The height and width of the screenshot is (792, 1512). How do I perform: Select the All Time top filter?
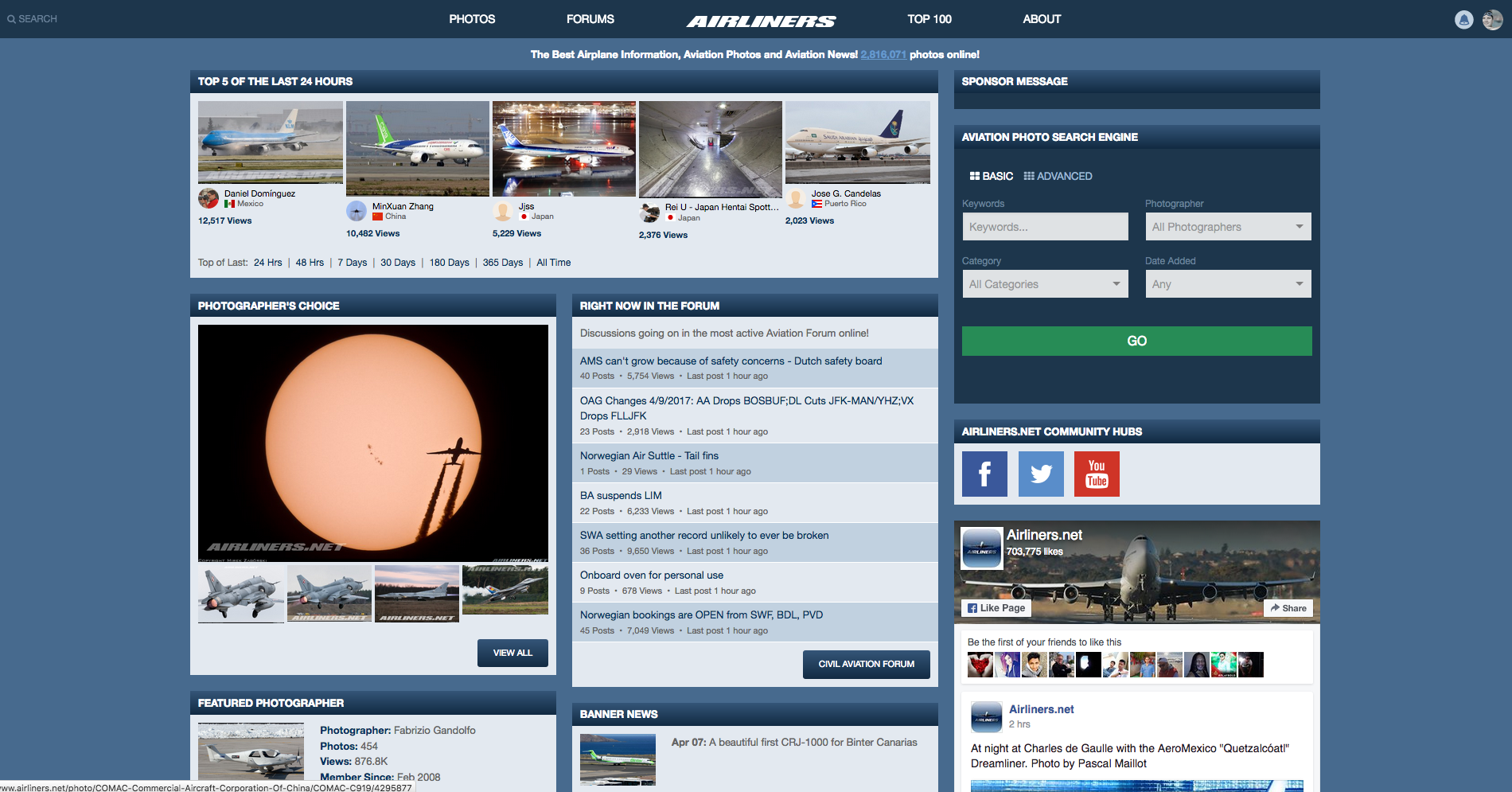[x=554, y=263]
